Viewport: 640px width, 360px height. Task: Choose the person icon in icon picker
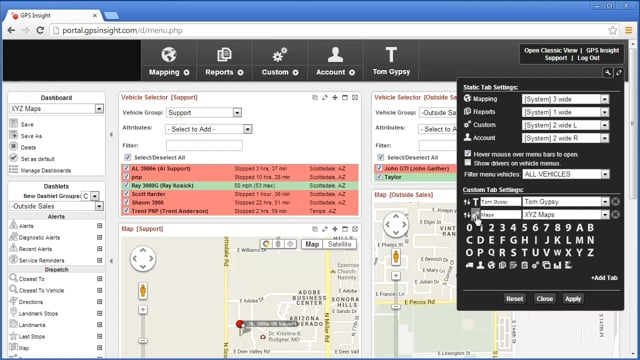480,265
